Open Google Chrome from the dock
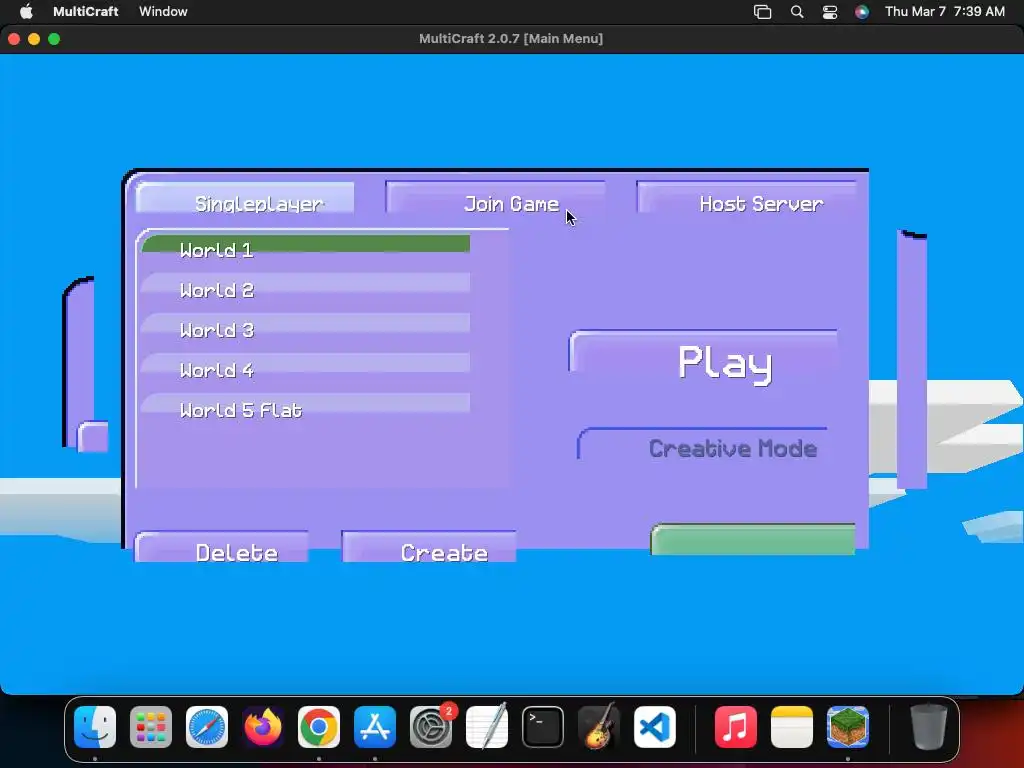The height and width of the screenshot is (768, 1024). (x=319, y=727)
